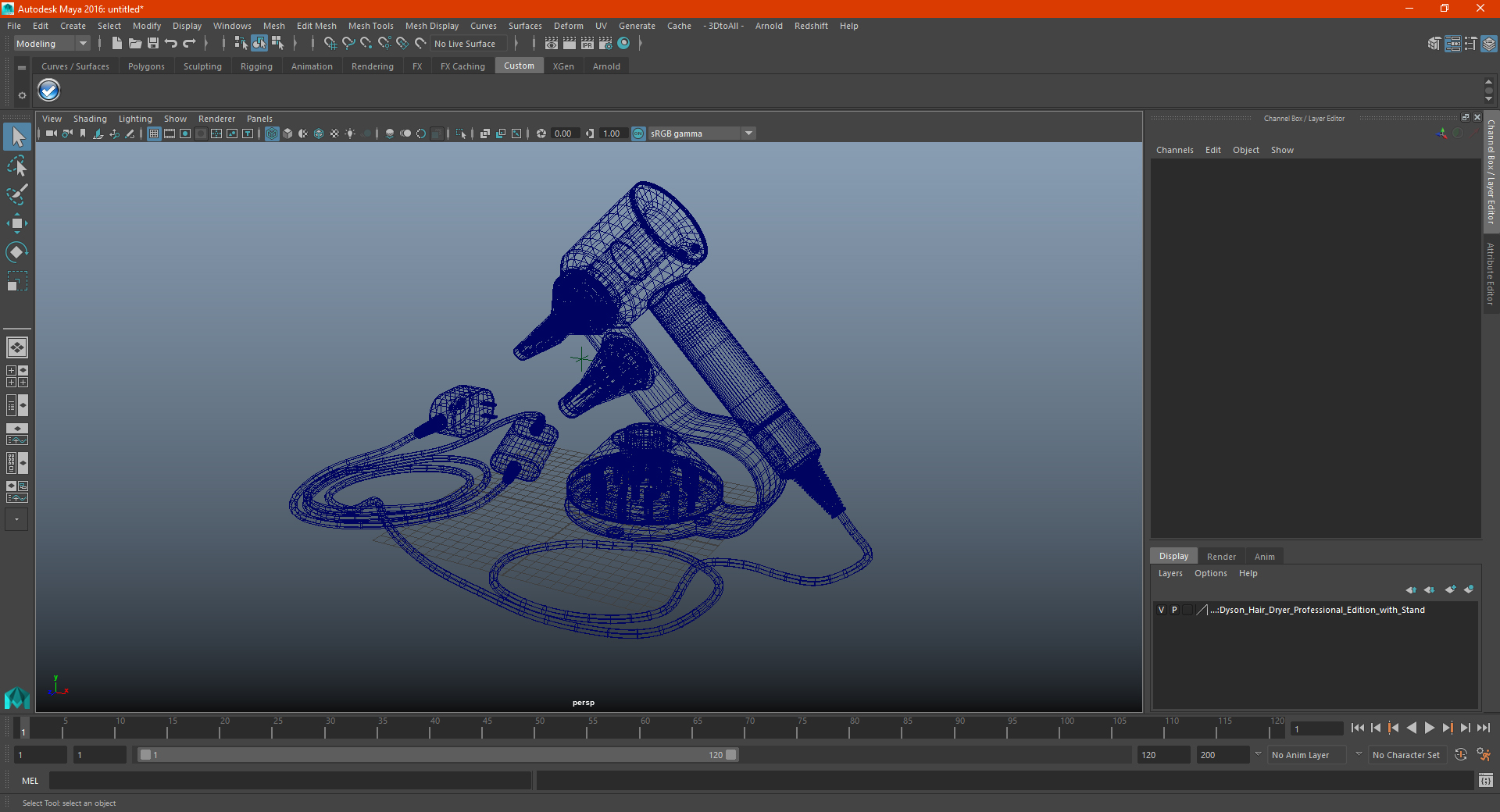Open shelf settings gear icon

pyautogui.click(x=22, y=95)
